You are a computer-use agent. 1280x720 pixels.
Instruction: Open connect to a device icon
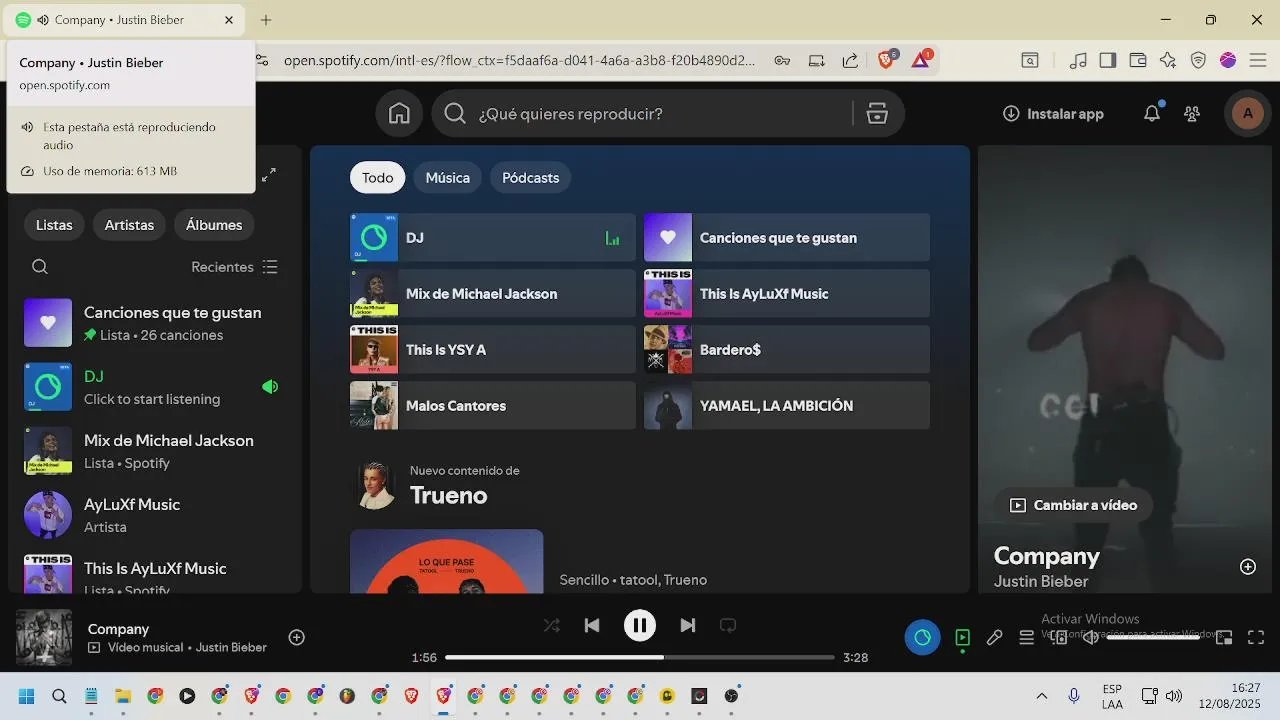click(x=1059, y=637)
